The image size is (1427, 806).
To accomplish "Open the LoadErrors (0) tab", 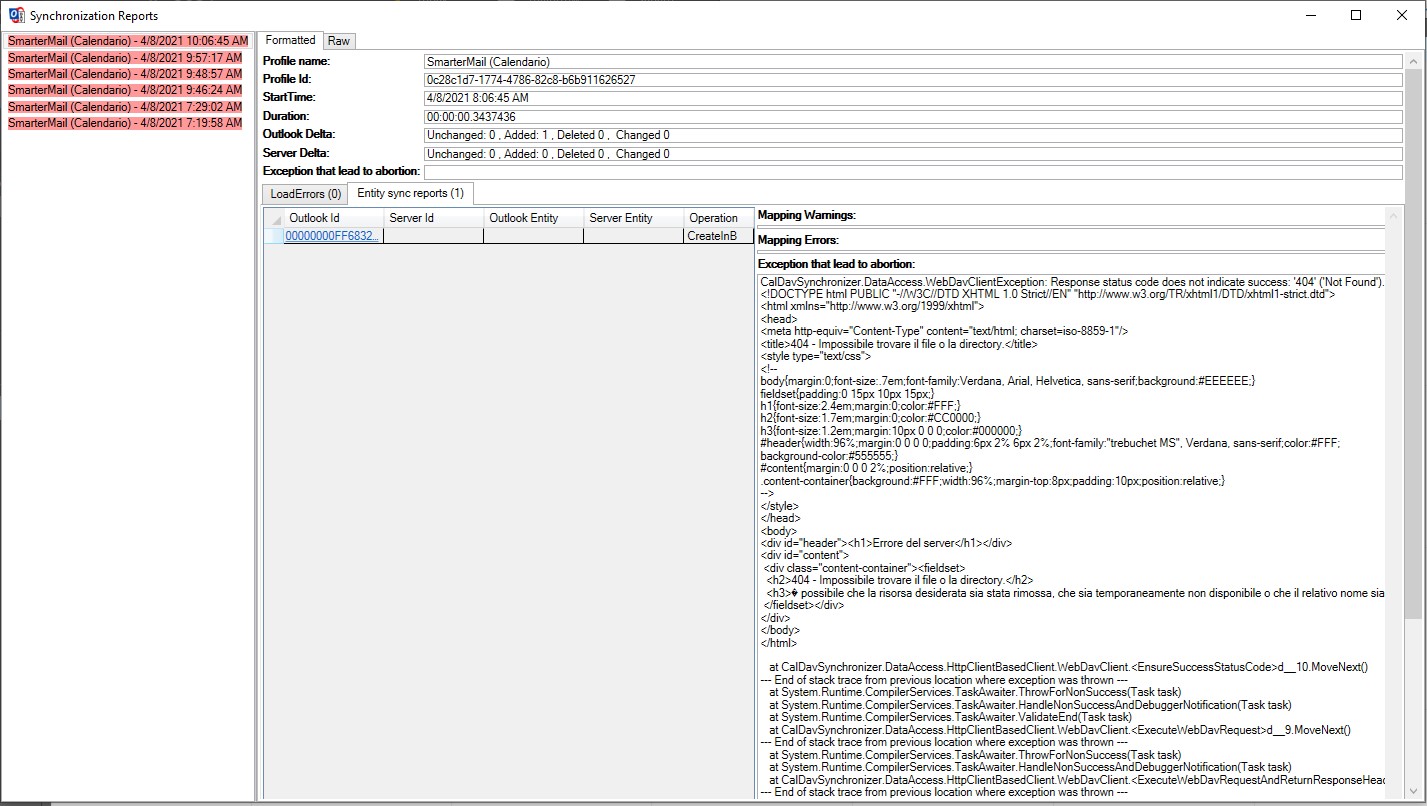I will point(305,194).
